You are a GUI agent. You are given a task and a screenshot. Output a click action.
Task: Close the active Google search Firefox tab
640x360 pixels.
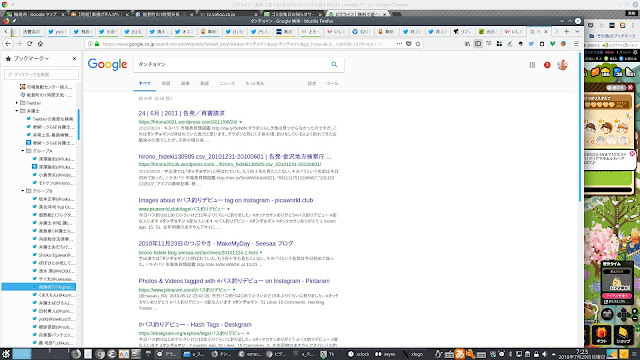tap(546, 31)
